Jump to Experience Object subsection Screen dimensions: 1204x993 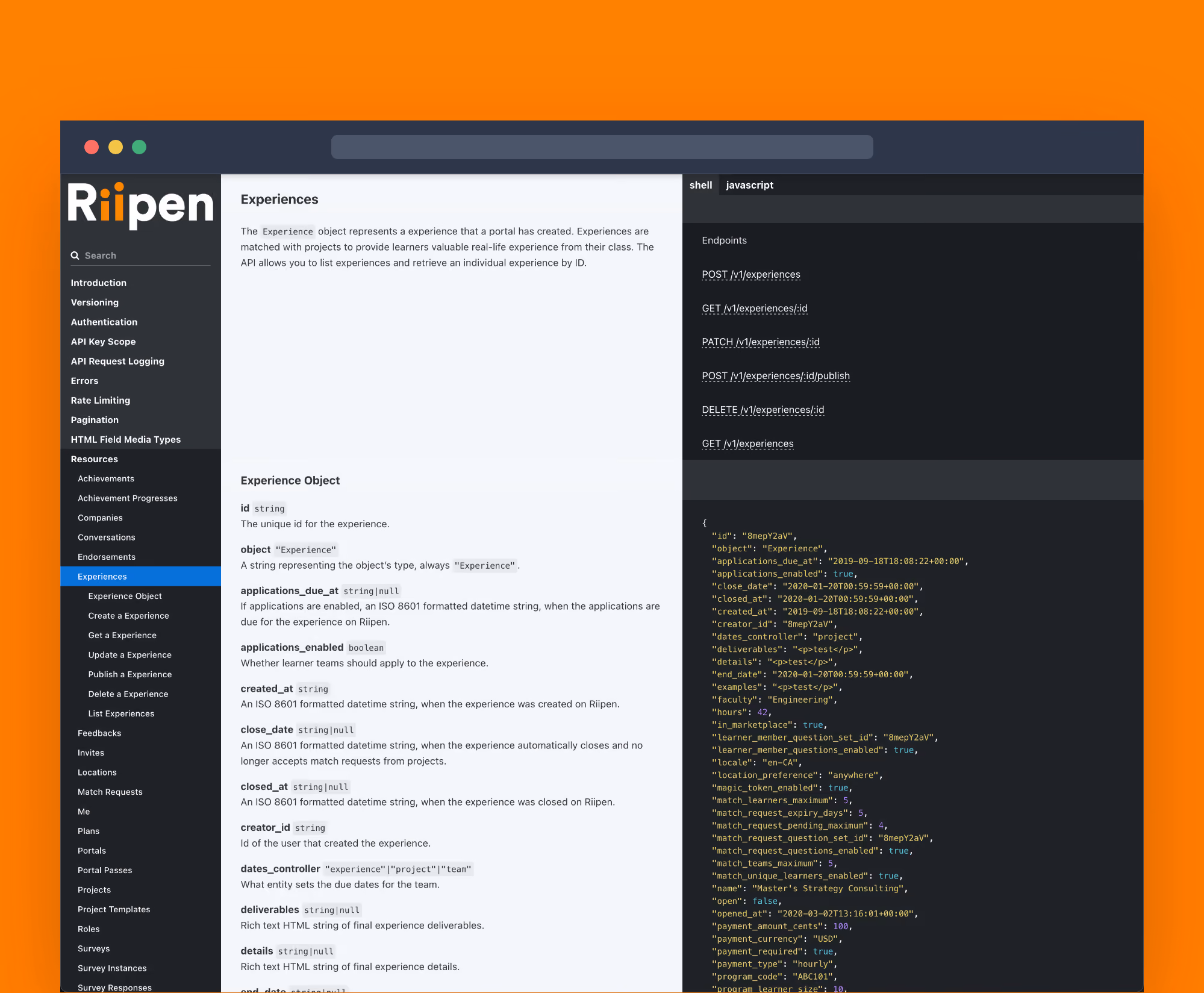pyautogui.click(x=125, y=596)
